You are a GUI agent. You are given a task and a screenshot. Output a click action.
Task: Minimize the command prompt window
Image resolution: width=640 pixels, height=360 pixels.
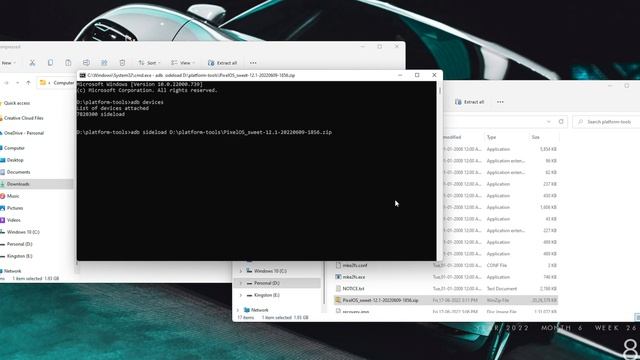400,75
